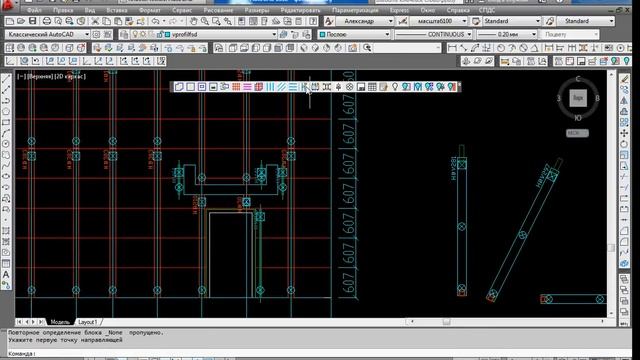The width and height of the screenshot is (640, 360).
Task: Click the empty search field beside the magnifier icon
Action: pos(407,48)
